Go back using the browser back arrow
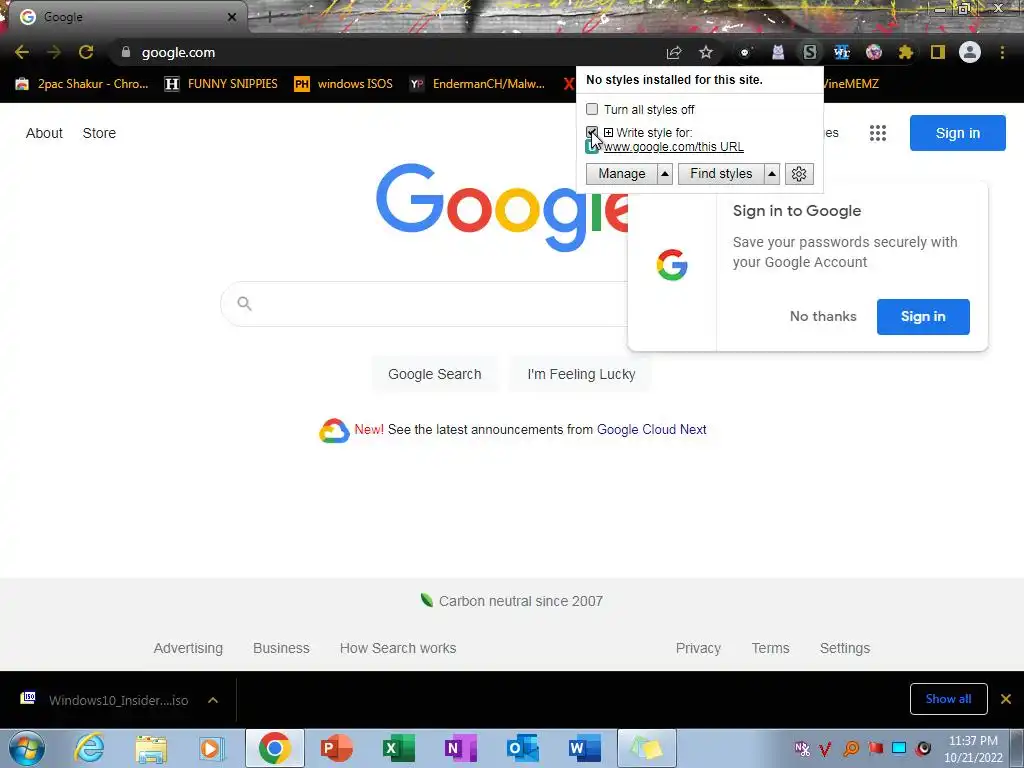This screenshot has height=768, width=1024. pos(22,52)
